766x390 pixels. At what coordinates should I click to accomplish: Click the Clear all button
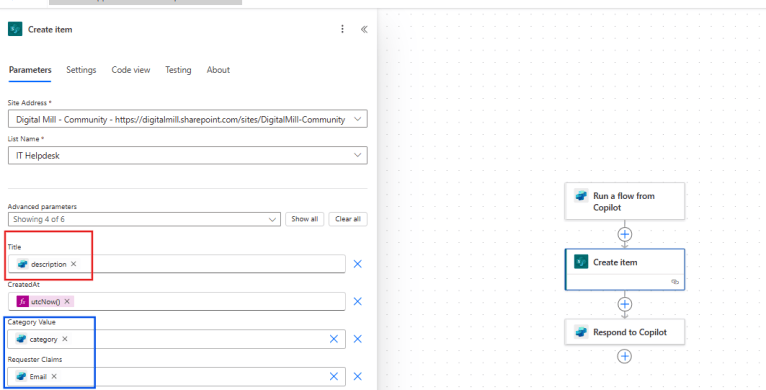coord(348,219)
